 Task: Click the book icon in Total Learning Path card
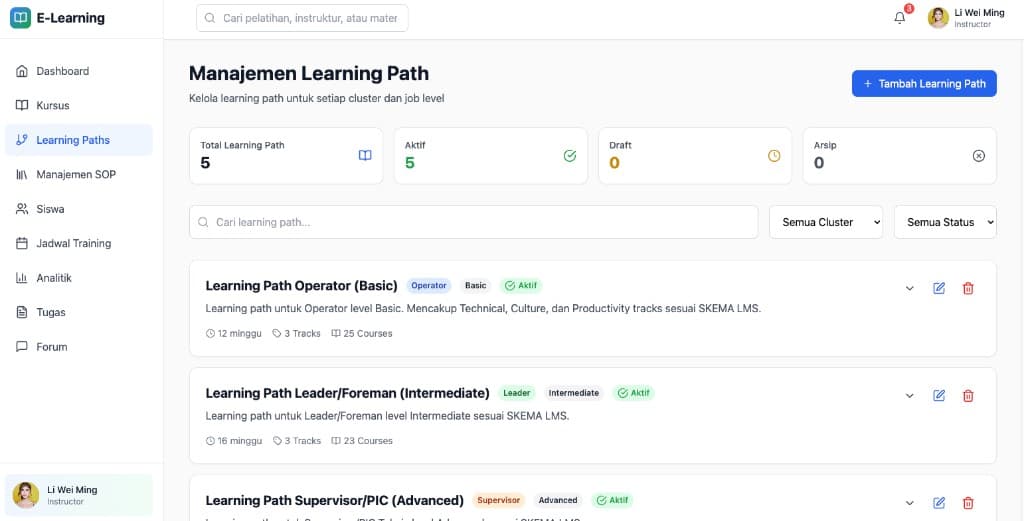[x=365, y=155]
